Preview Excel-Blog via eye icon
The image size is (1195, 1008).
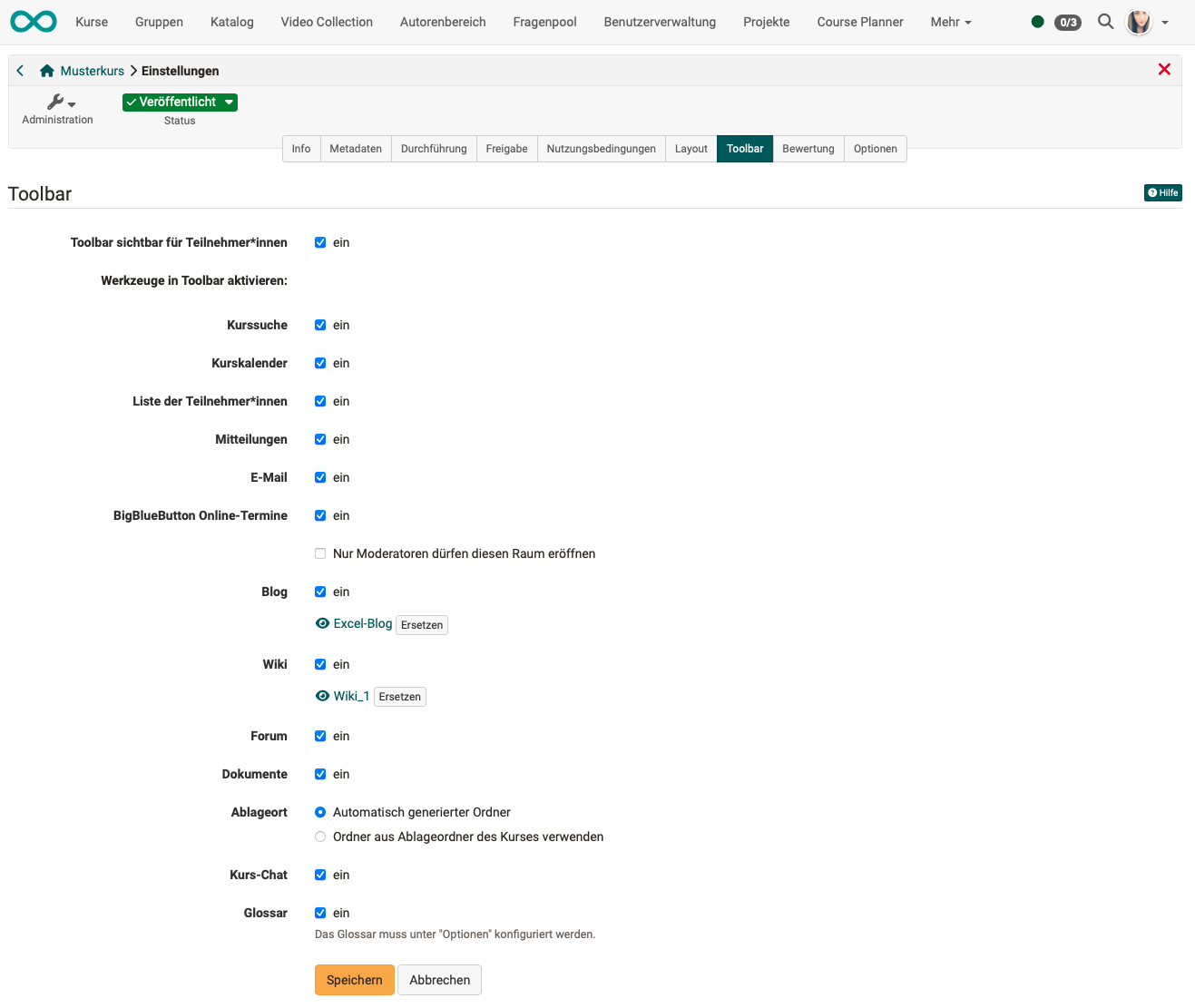322,624
